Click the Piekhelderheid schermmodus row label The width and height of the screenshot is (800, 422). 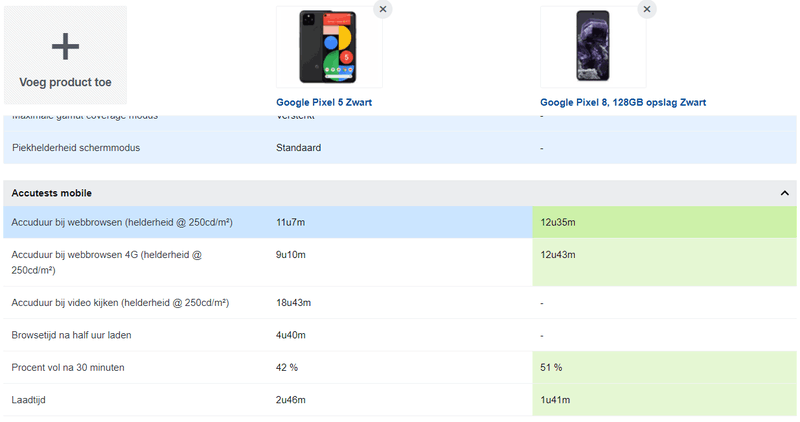tap(76, 148)
